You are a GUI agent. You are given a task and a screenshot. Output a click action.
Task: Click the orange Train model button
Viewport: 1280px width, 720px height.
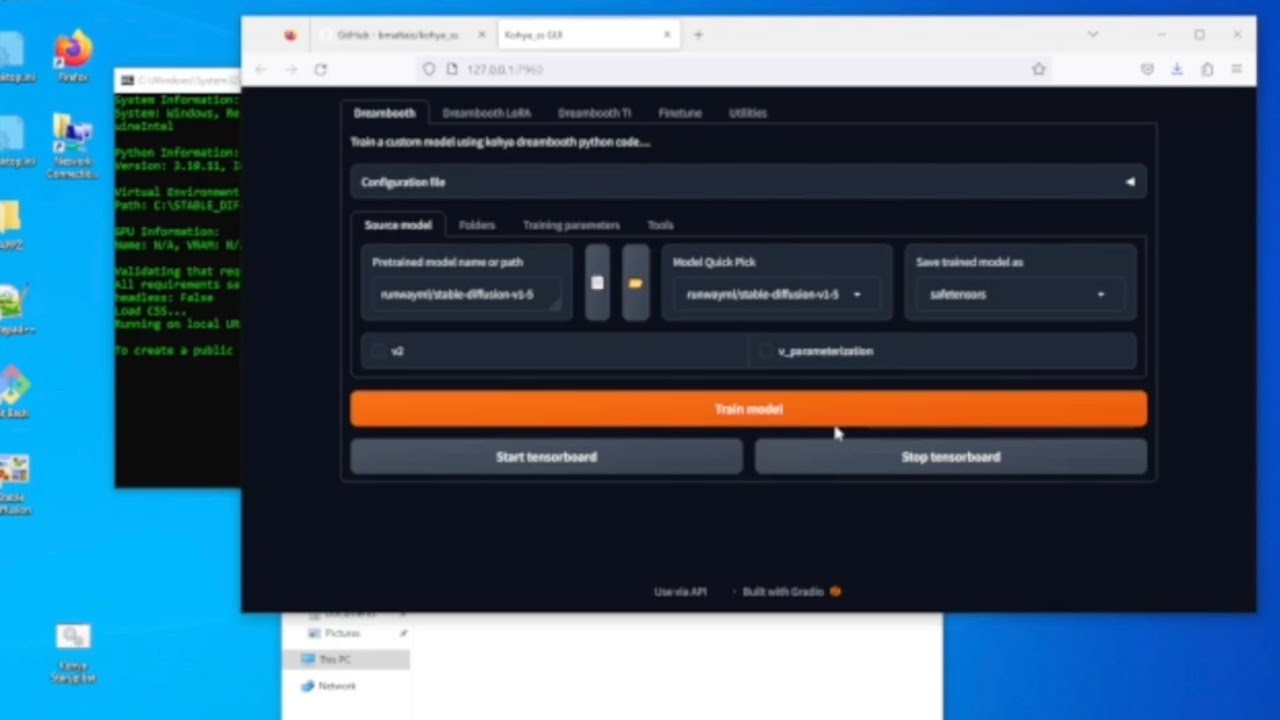tap(748, 409)
